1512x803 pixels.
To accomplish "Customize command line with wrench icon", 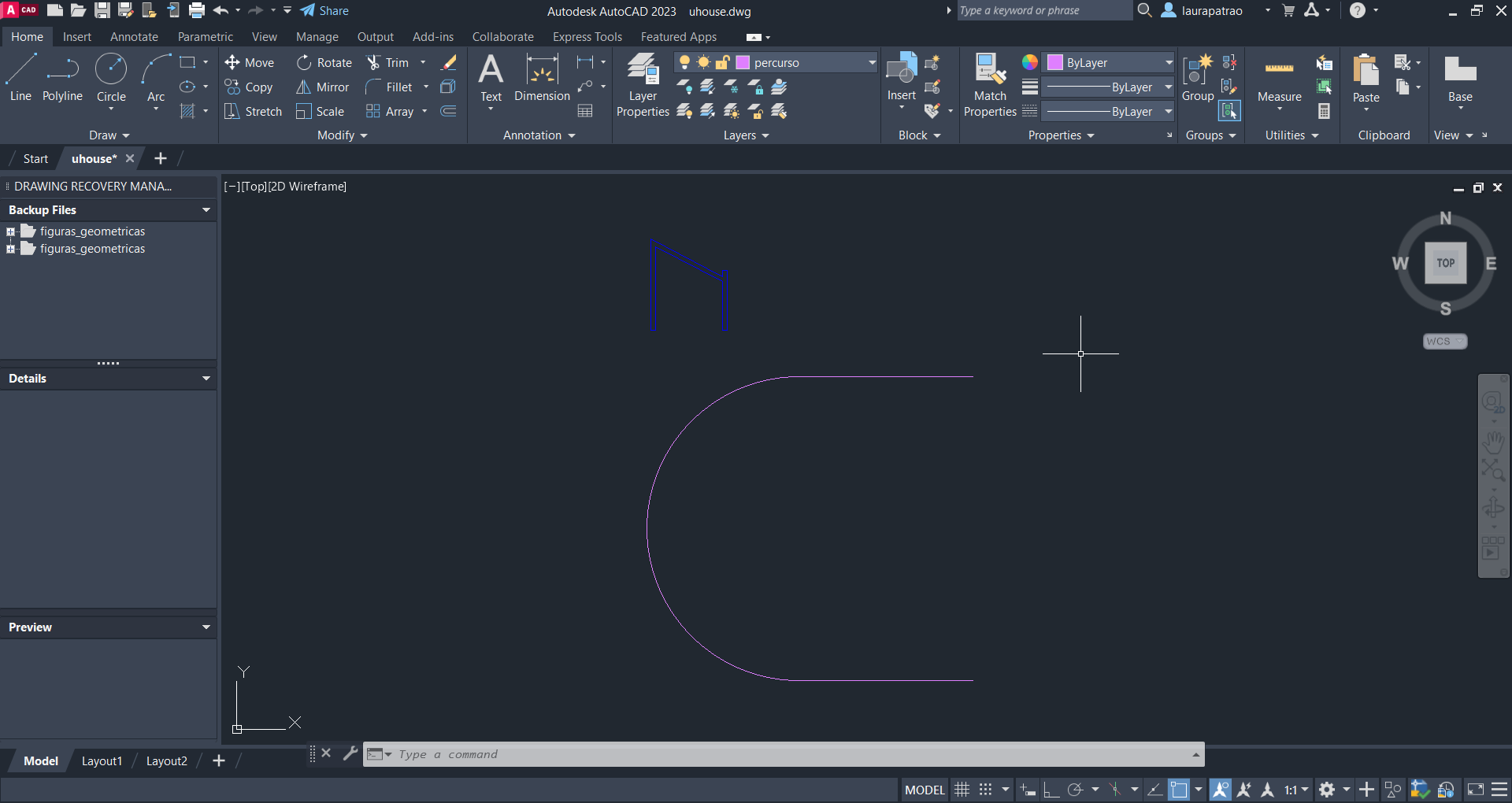I will [x=350, y=753].
